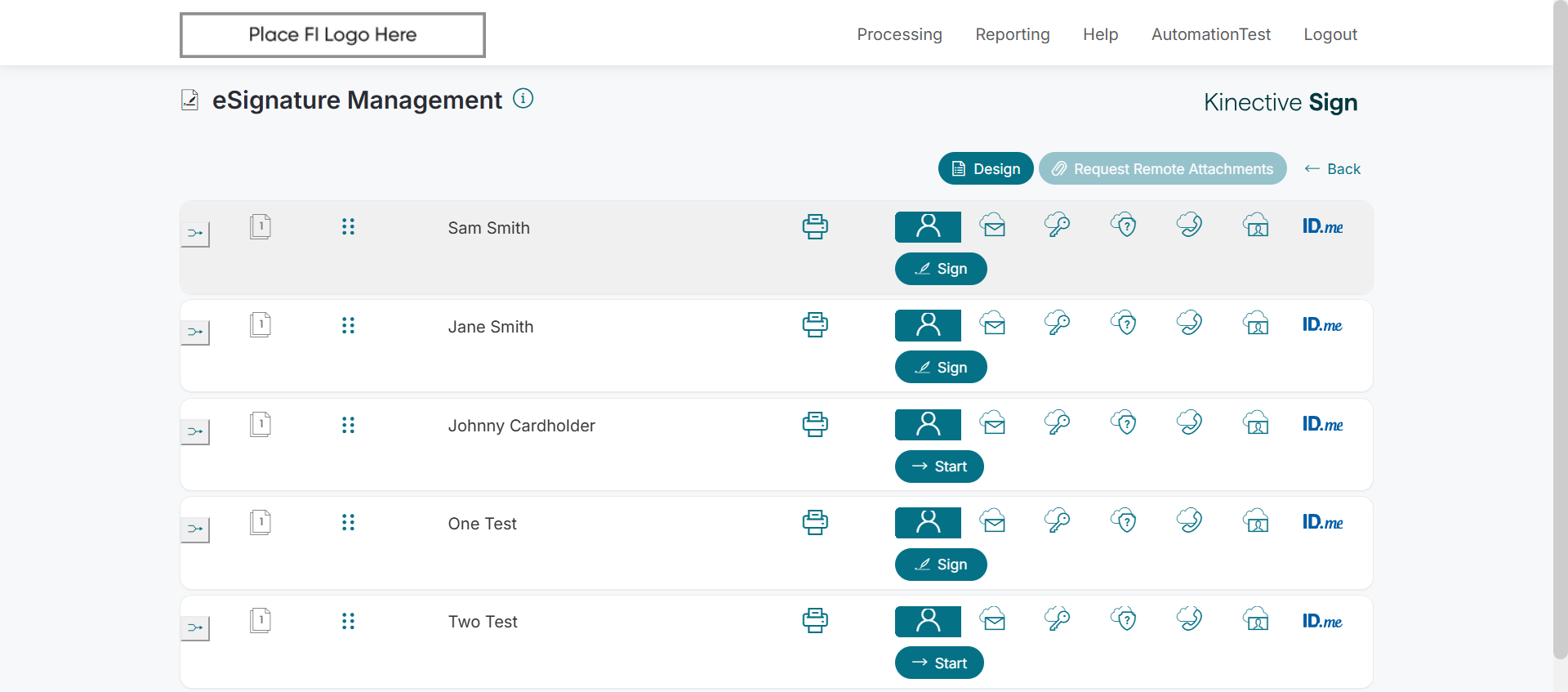
Task: Select cloud photo ID option for Two Test
Action: coord(1256,619)
